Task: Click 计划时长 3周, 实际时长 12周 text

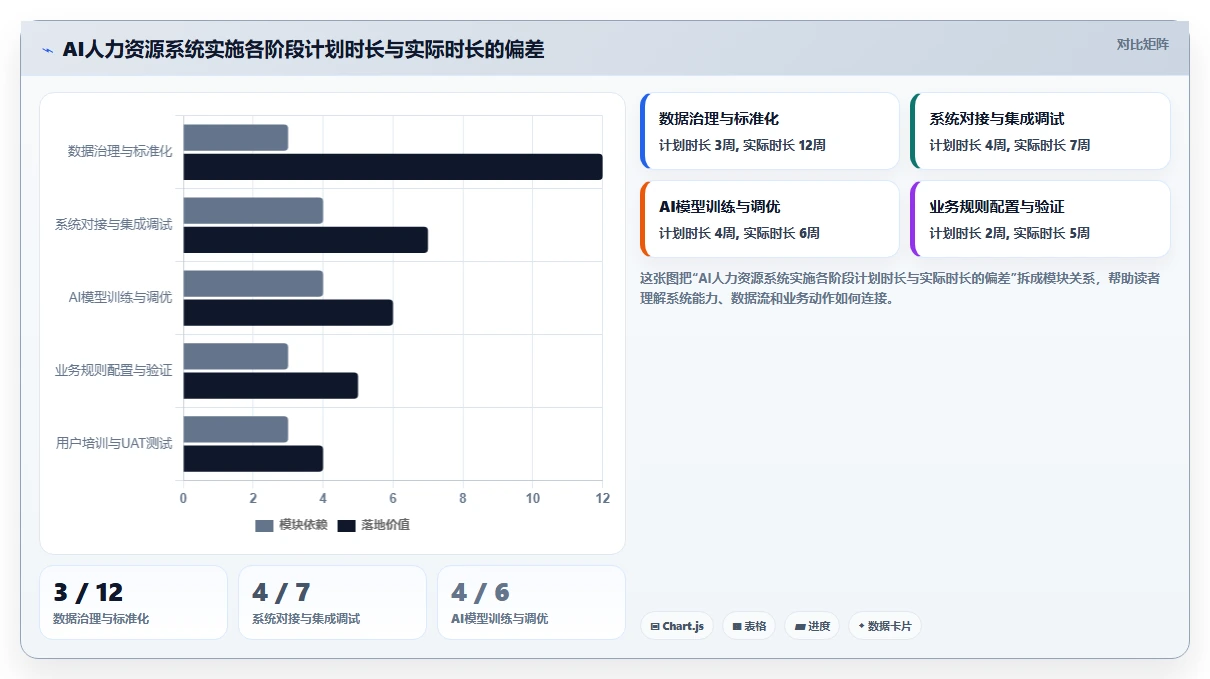Action: click(x=742, y=145)
